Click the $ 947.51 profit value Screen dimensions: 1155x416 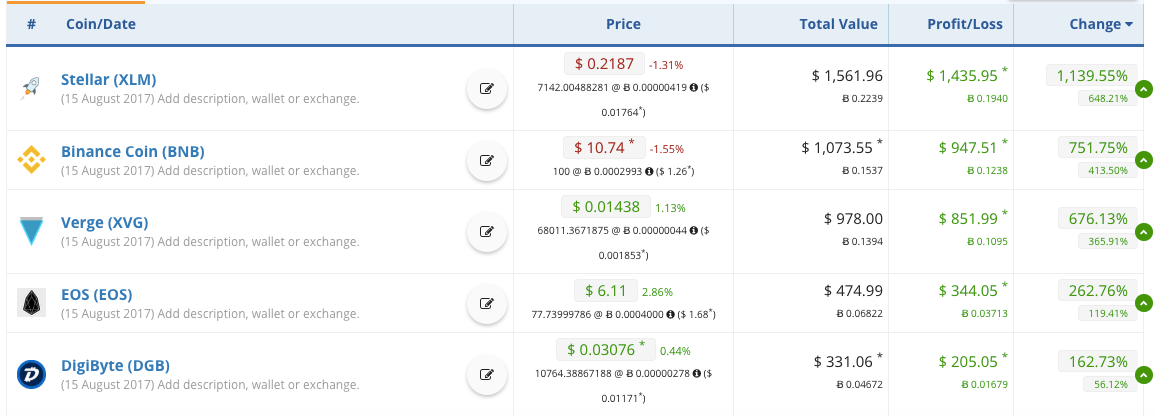973,147
